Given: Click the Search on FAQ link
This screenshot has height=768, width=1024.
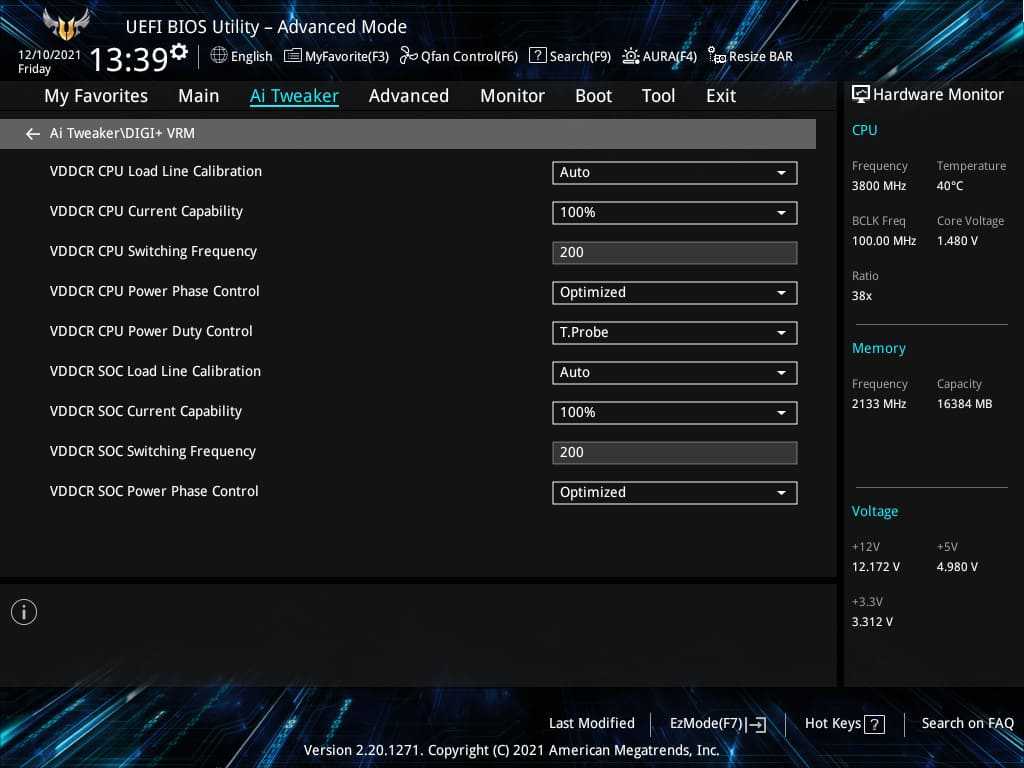Looking at the screenshot, I should point(967,723).
